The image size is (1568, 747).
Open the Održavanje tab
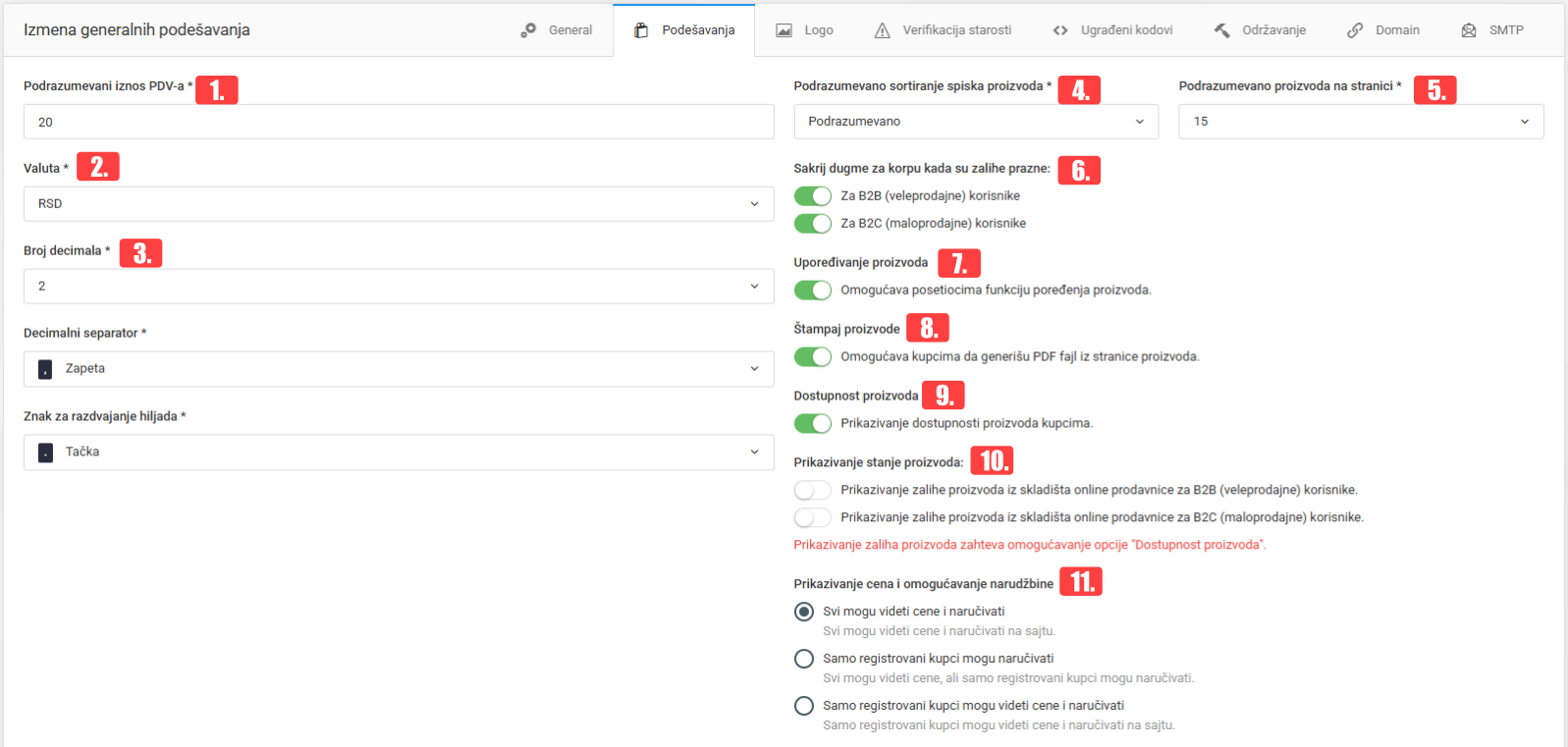1273,30
